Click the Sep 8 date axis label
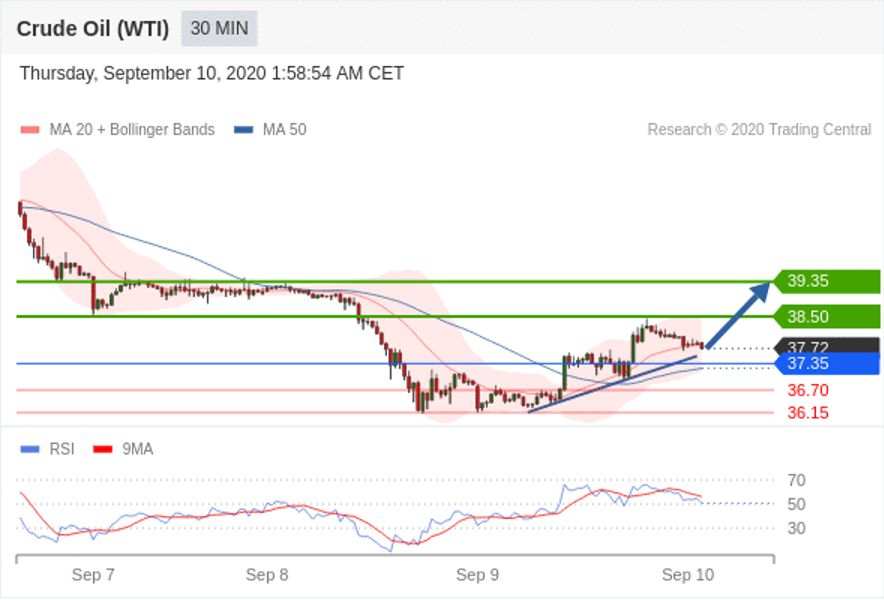This screenshot has width=884, height=600. click(x=267, y=575)
